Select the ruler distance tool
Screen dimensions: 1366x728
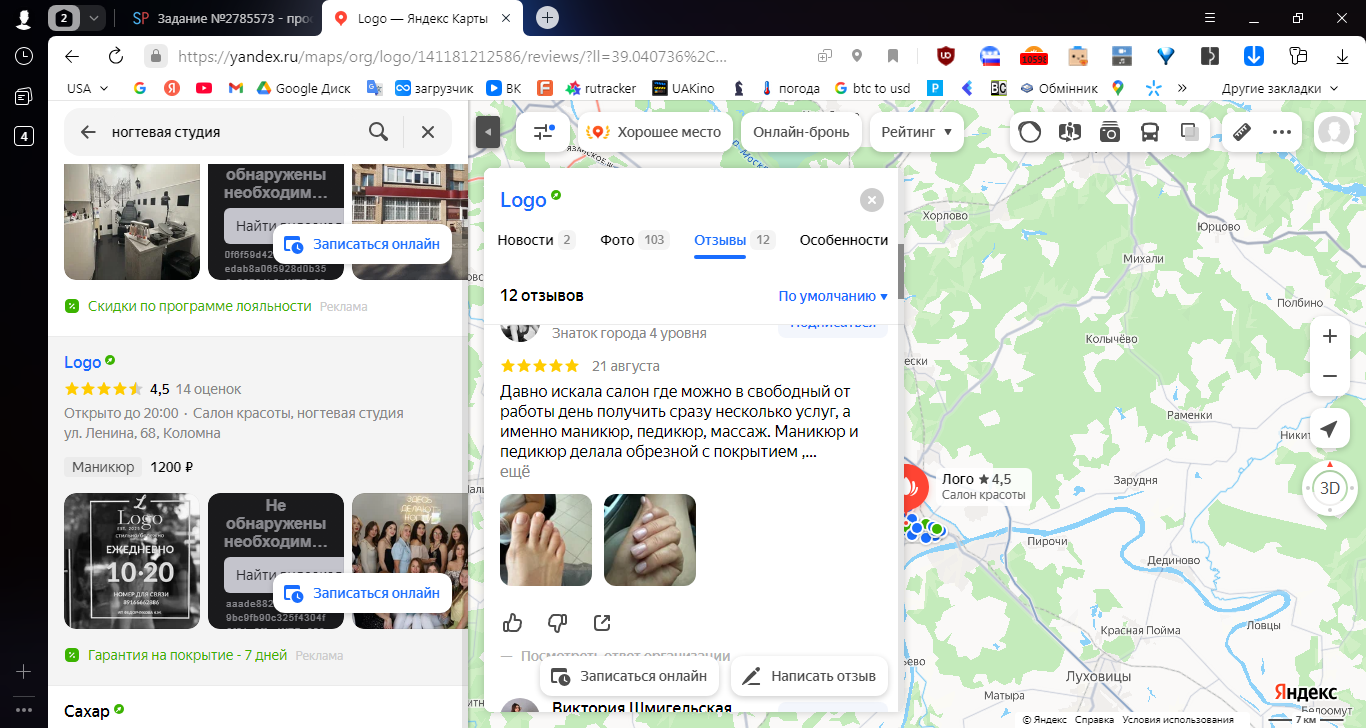(1243, 132)
